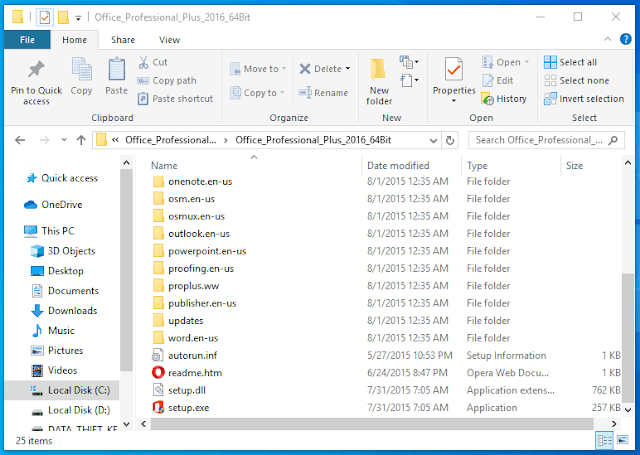
Task: Switch to Large icons view icon
Action: click(622, 440)
